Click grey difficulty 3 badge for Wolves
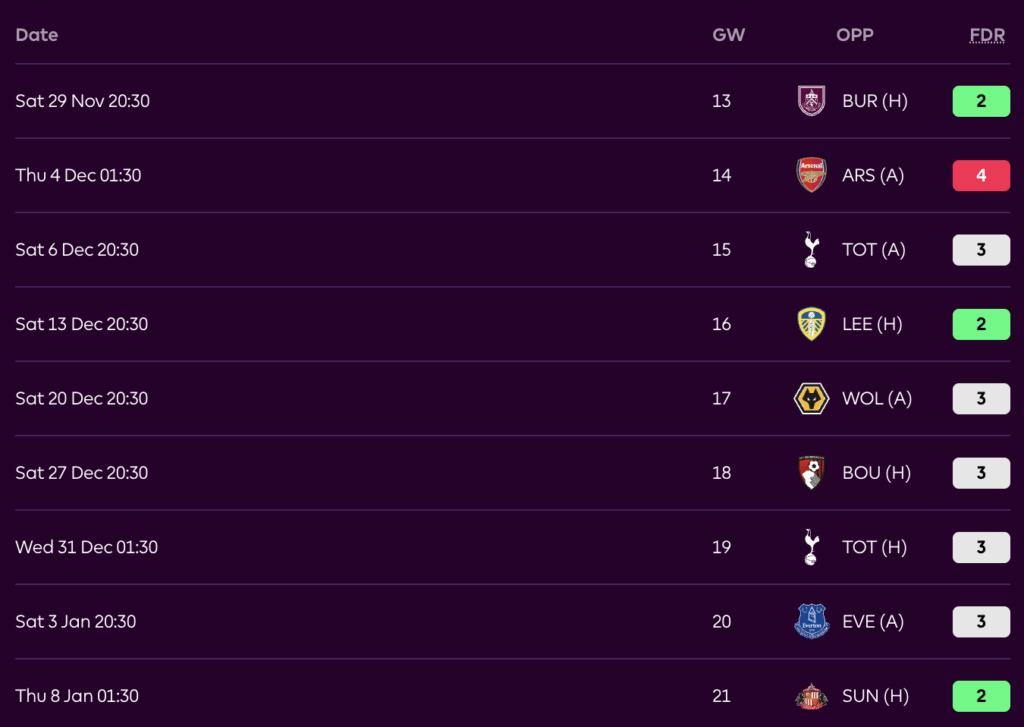This screenshot has width=1024, height=727. 981,399
